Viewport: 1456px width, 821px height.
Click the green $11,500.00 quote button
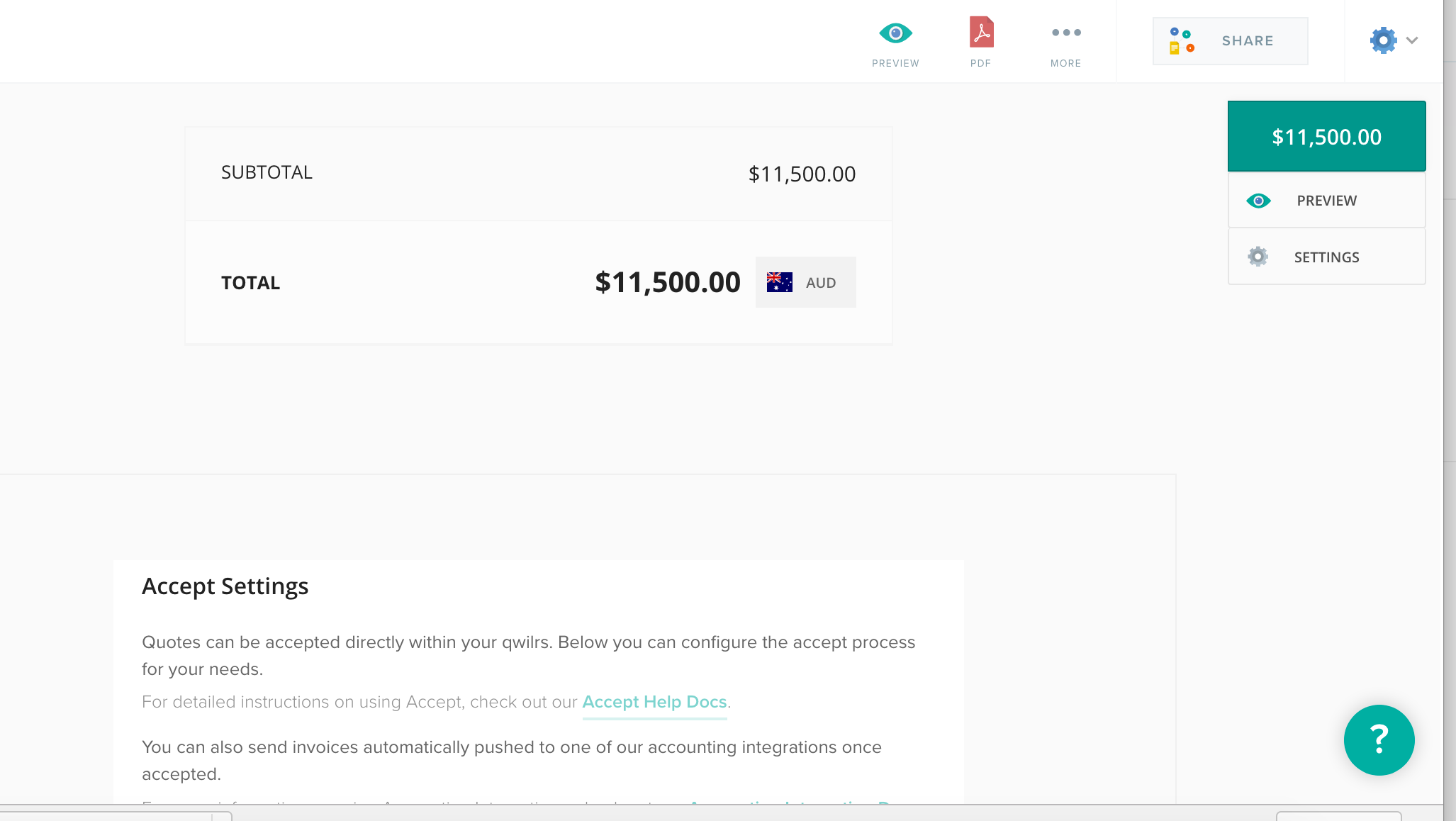[x=1326, y=136]
